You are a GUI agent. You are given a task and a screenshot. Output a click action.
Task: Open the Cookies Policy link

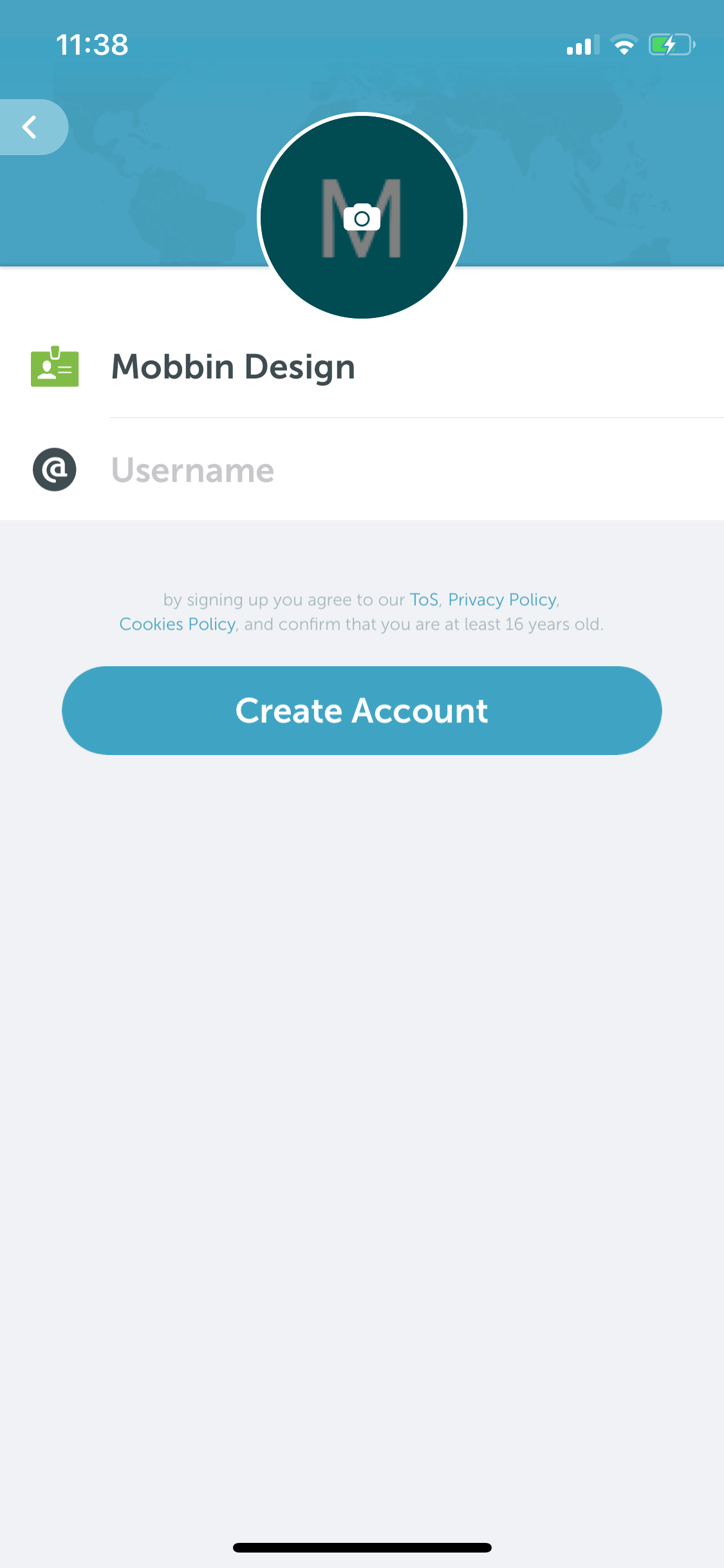click(x=178, y=624)
